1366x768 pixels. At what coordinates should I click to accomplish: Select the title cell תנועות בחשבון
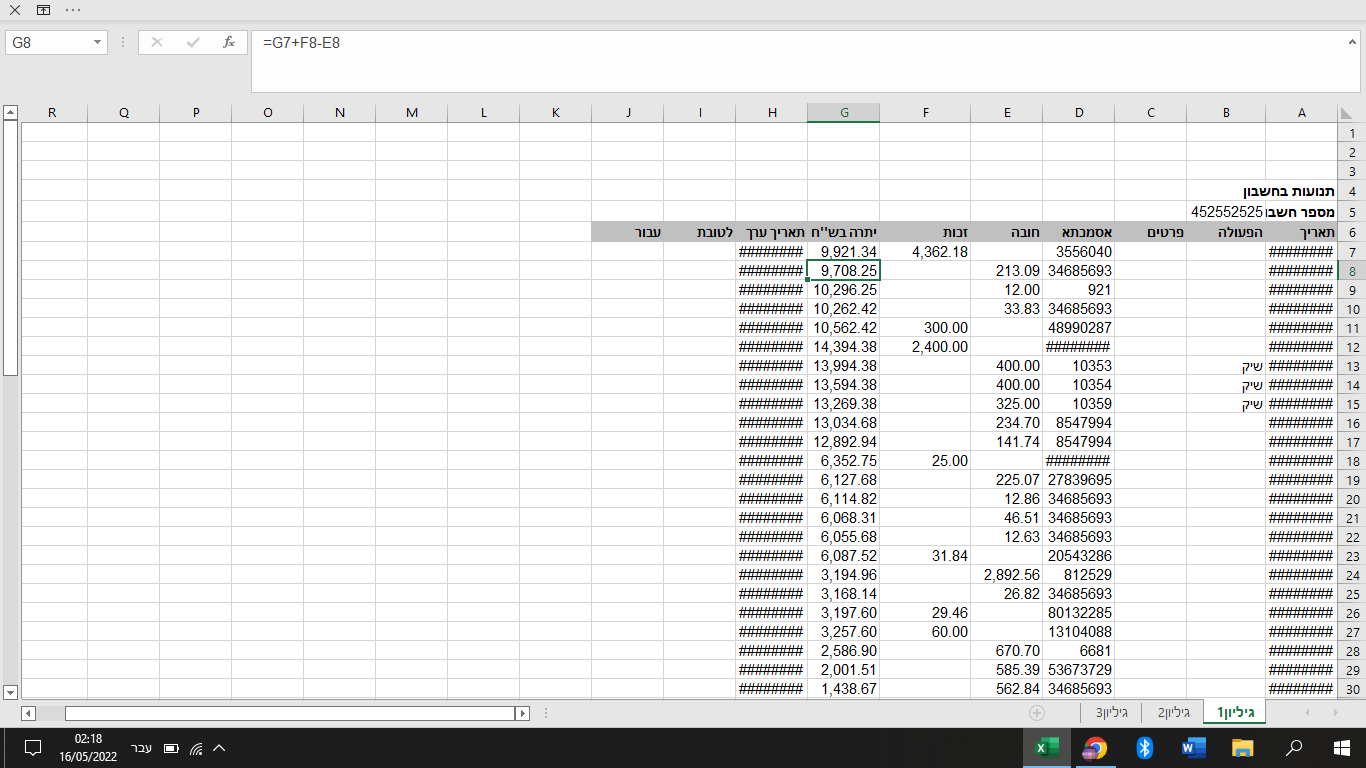point(1289,191)
